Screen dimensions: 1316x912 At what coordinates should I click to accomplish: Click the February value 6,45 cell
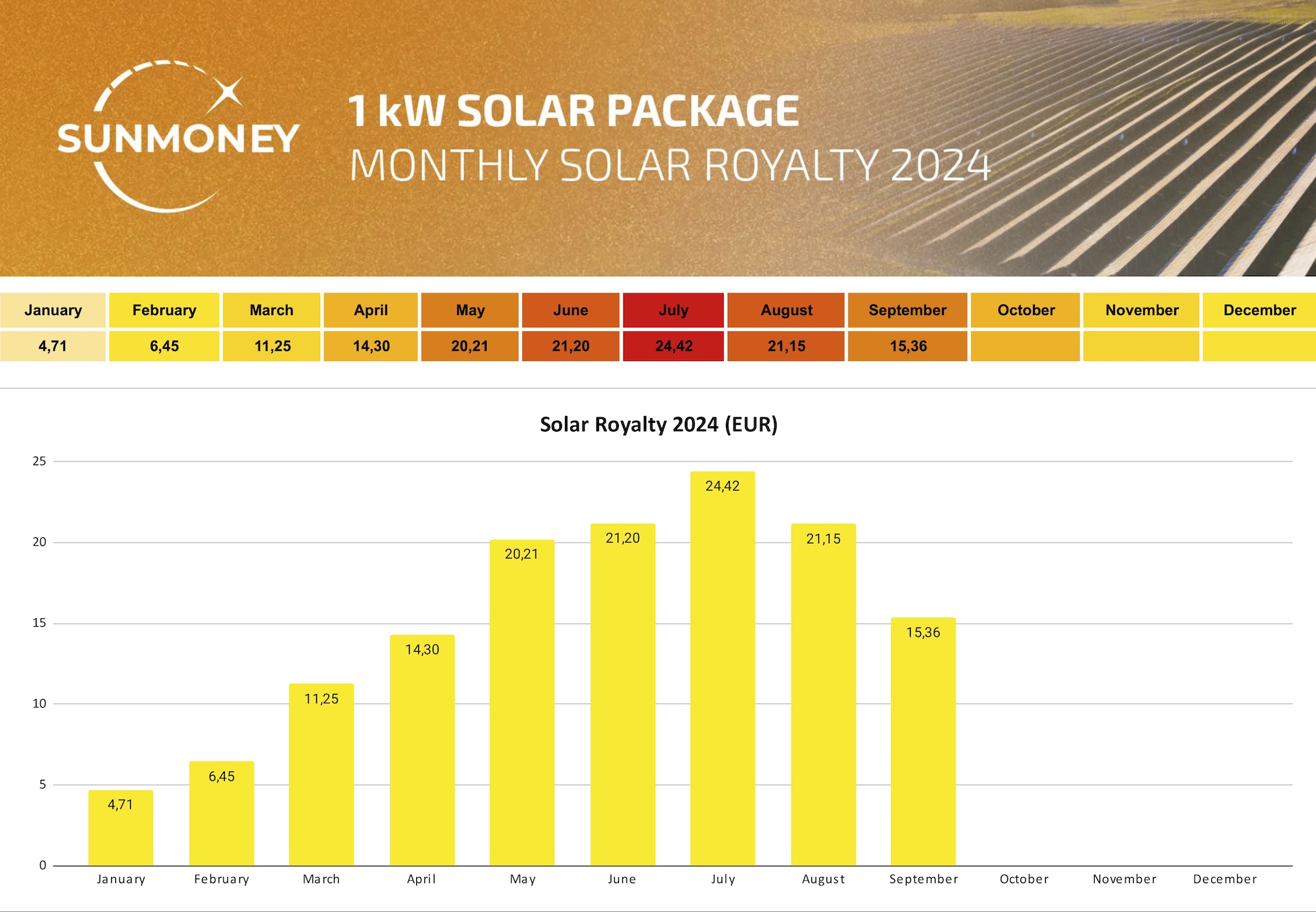pos(164,346)
